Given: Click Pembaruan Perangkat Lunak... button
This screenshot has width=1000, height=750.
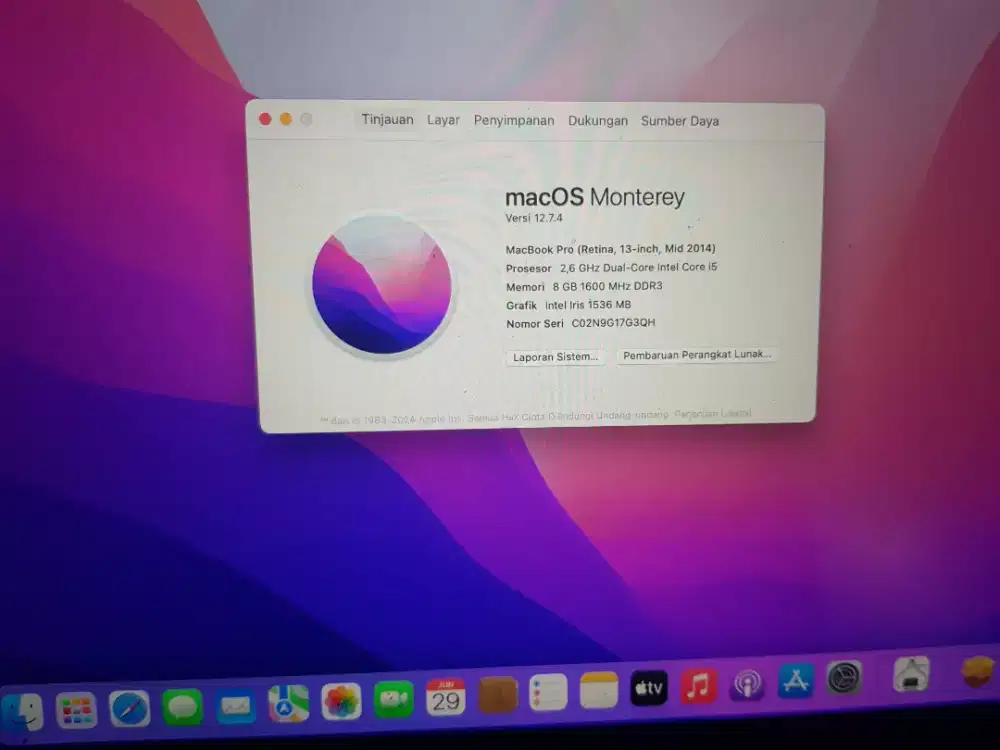Looking at the screenshot, I should coord(697,355).
